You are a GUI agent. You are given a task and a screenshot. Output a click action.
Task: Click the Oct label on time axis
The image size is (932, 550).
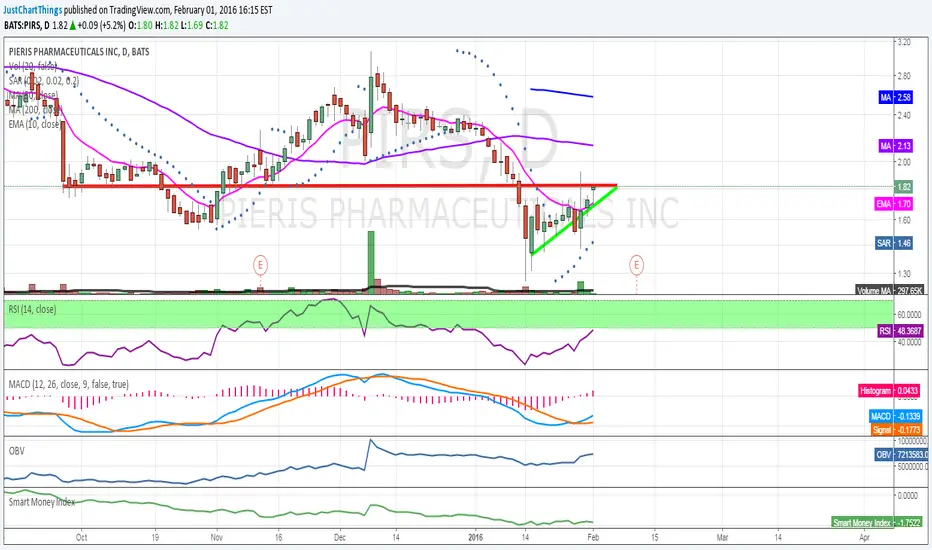(x=81, y=537)
